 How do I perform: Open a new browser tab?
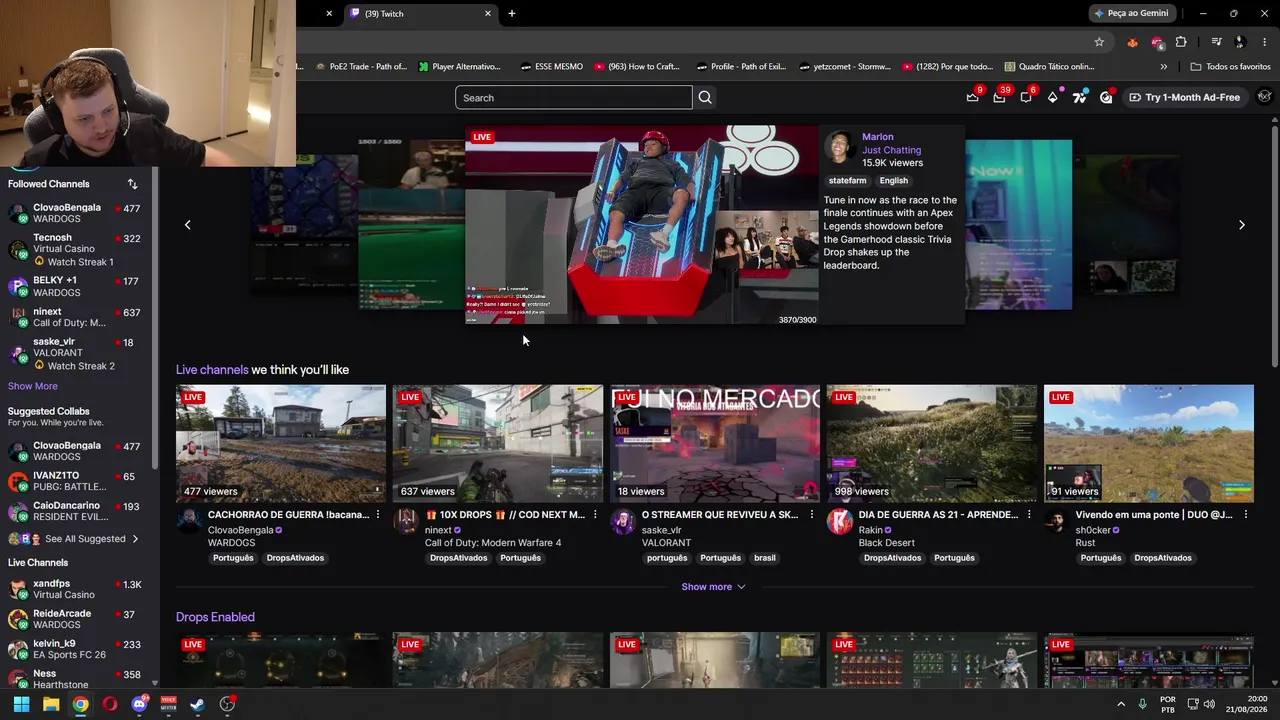coord(512,14)
